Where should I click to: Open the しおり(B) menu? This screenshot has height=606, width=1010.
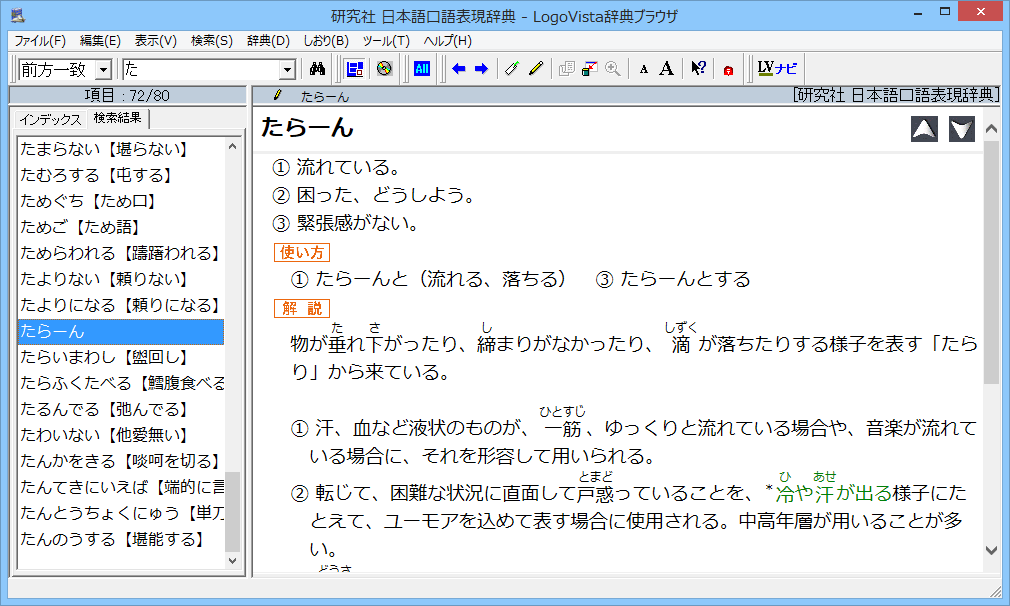tap(326, 41)
